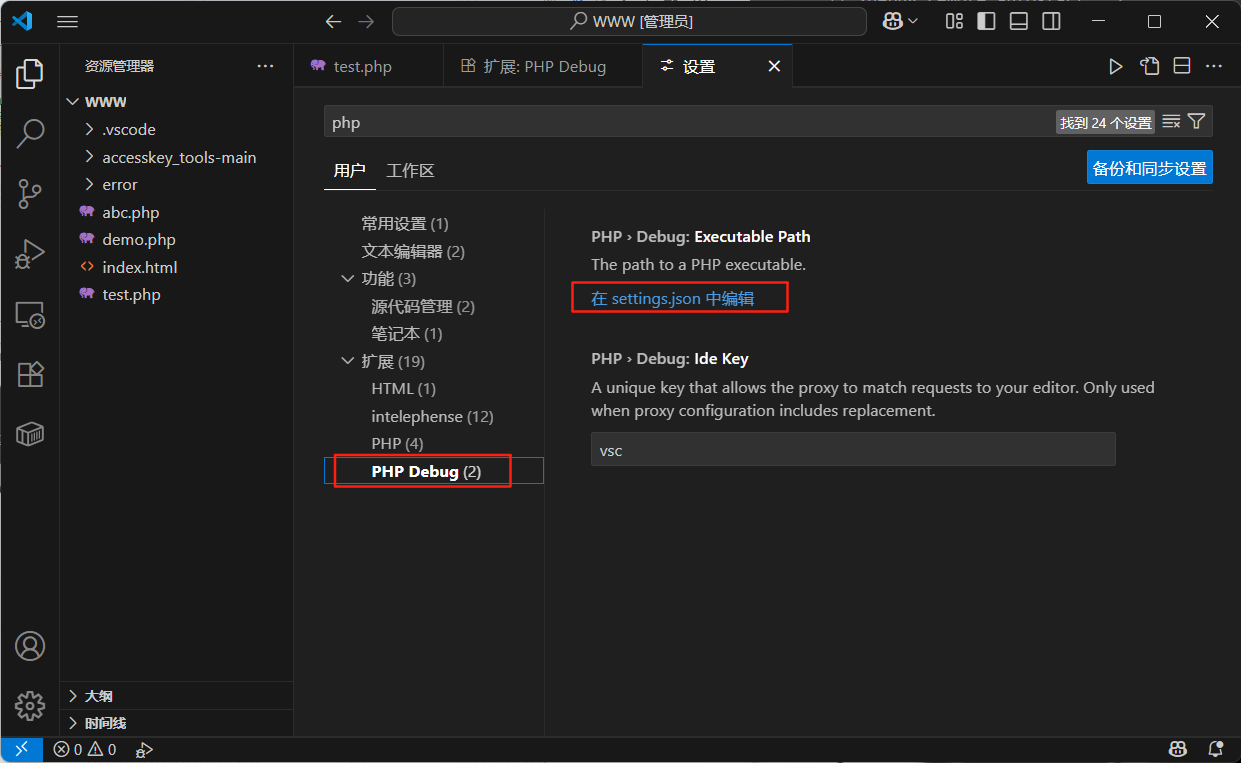This screenshot has height=763, width=1241.
Task: Open the Explorer view in activity bar
Action: (30, 73)
